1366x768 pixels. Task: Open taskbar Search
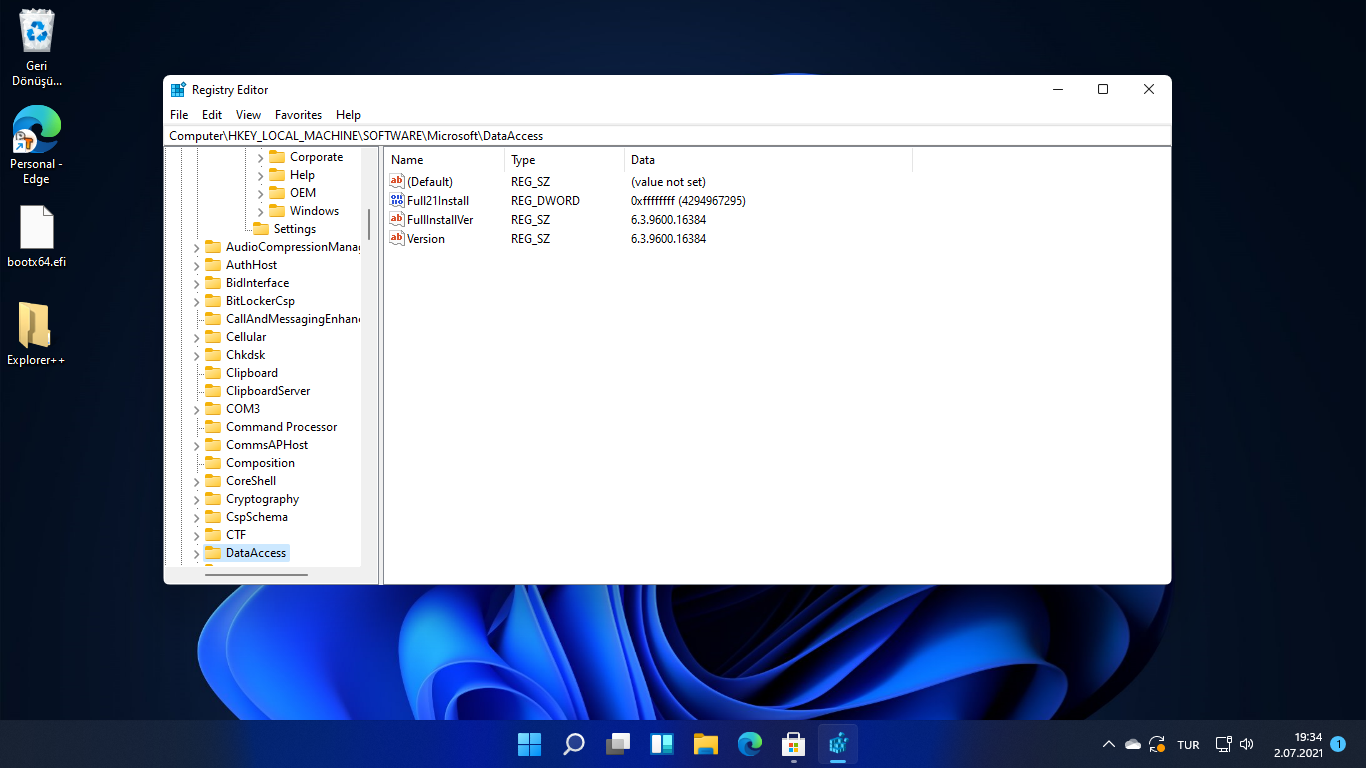pyautogui.click(x=574, y=744)
